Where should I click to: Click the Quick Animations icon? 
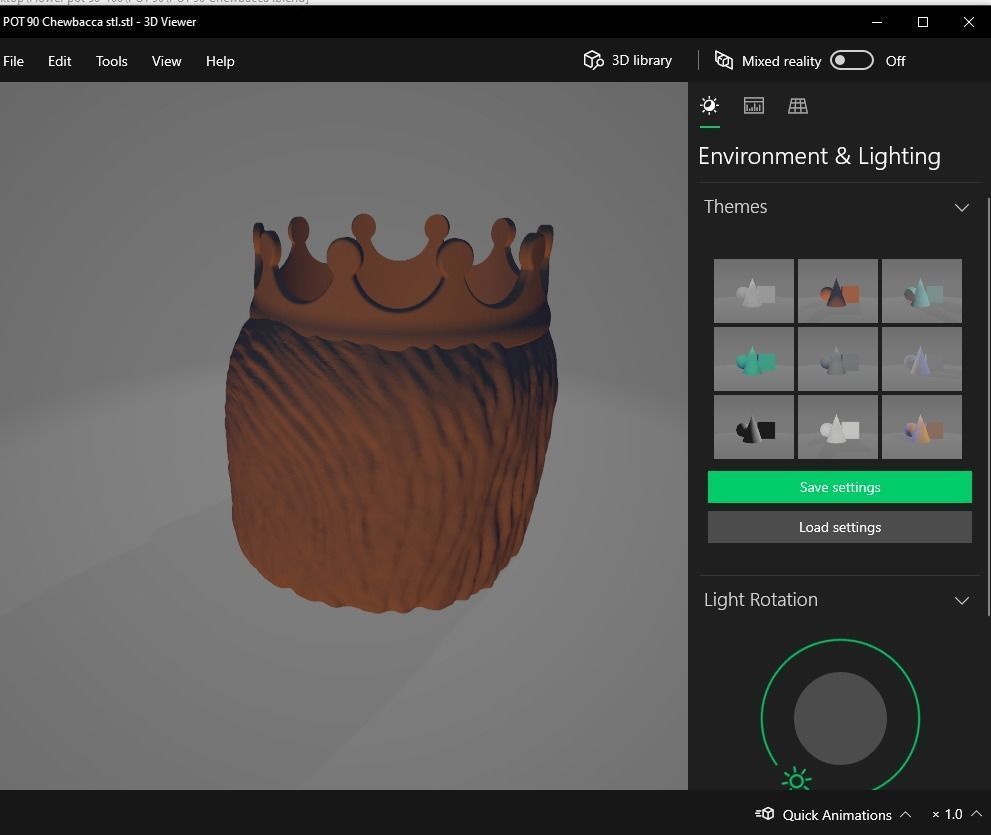[765, 814]
